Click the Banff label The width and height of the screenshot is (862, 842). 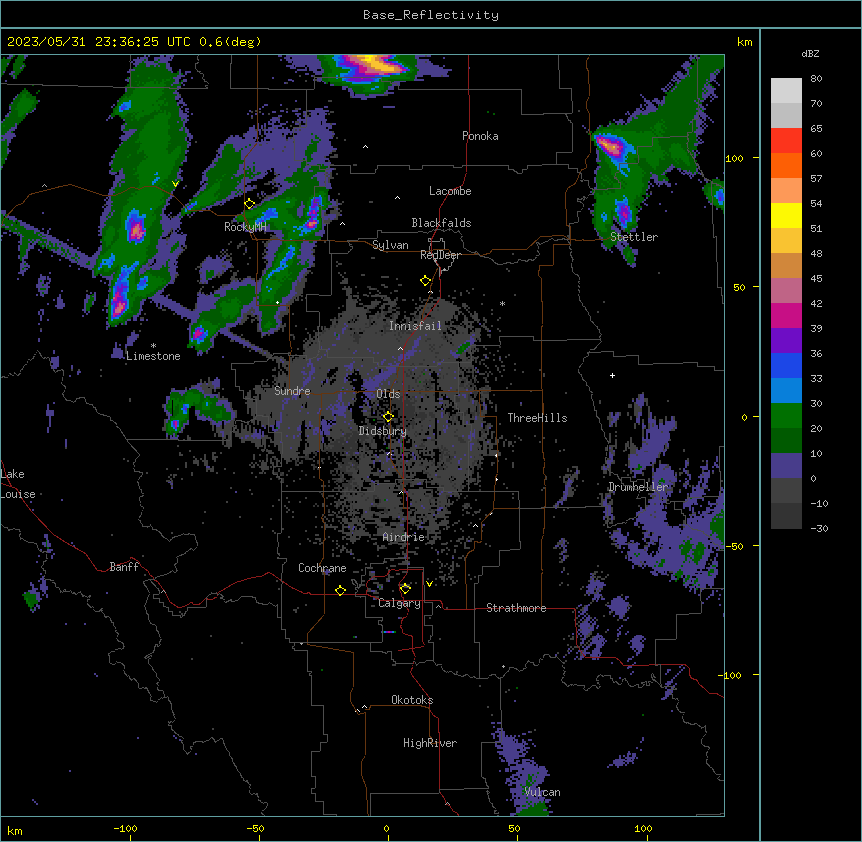pyautogui.click(x=124, y=567)
